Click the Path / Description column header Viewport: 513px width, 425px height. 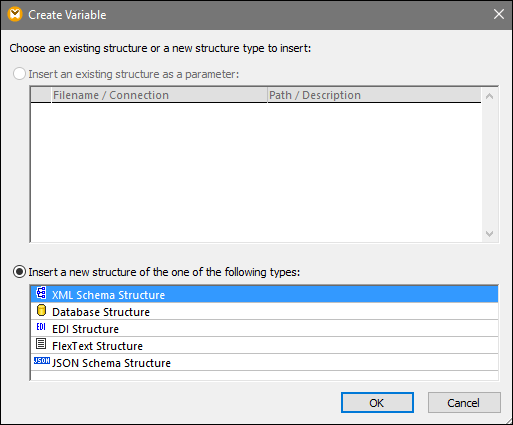374,95
